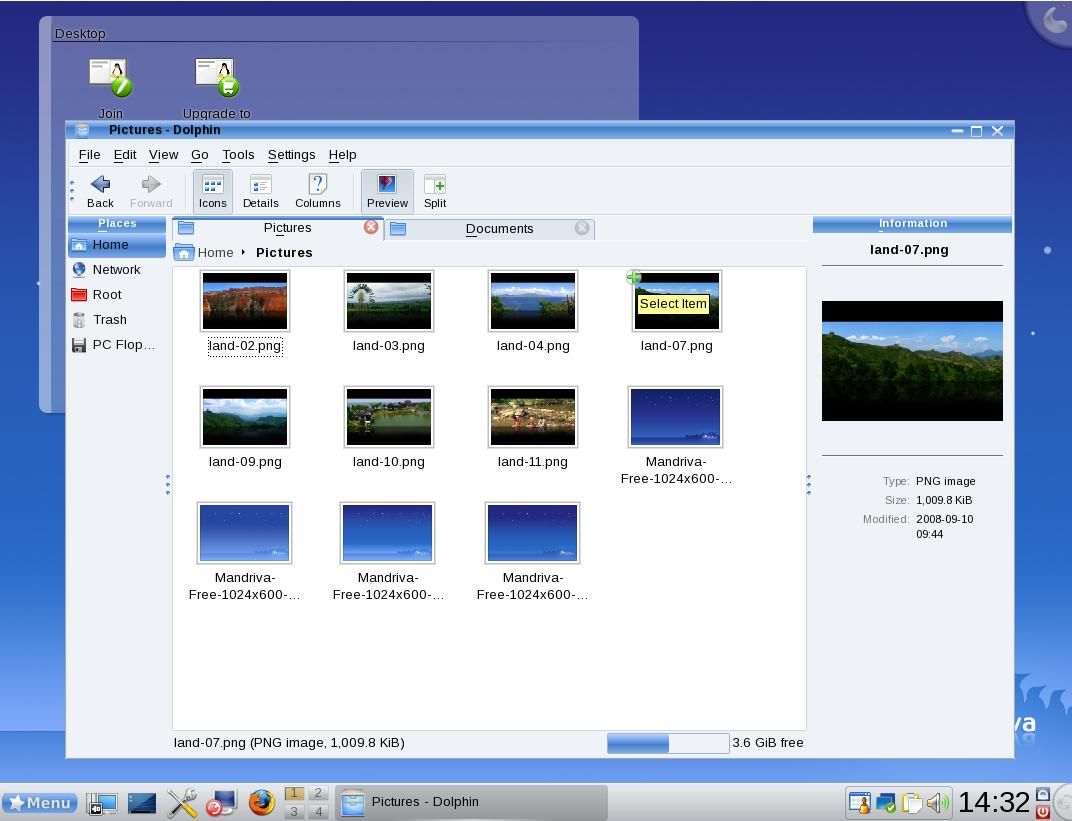Click Home in the breadcrumb path

[214, 253]
